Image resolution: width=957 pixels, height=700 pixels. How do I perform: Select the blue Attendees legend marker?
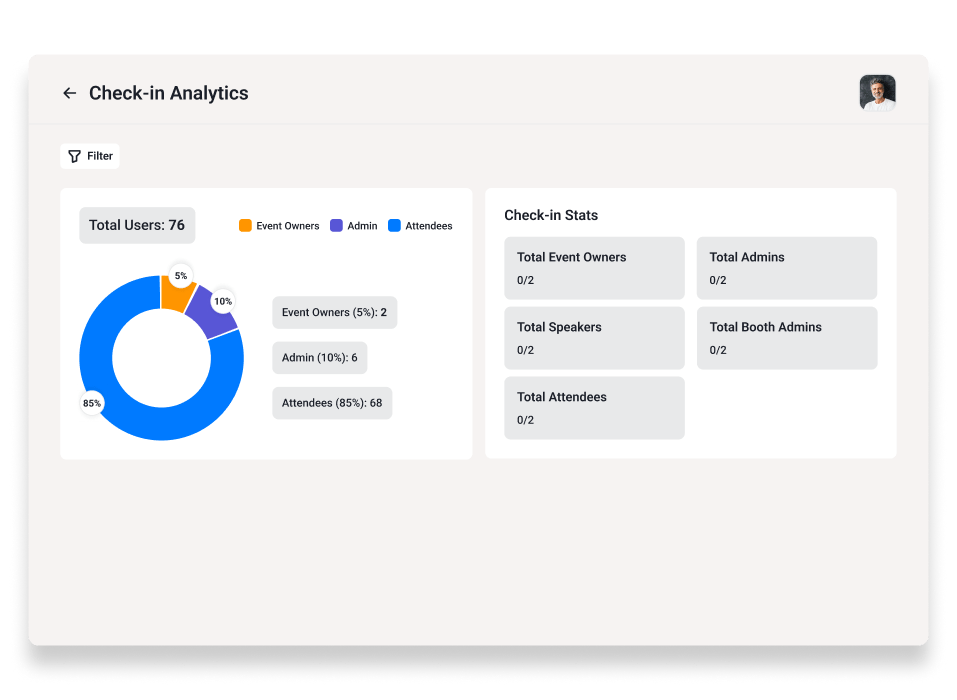(x=393, y=226)
